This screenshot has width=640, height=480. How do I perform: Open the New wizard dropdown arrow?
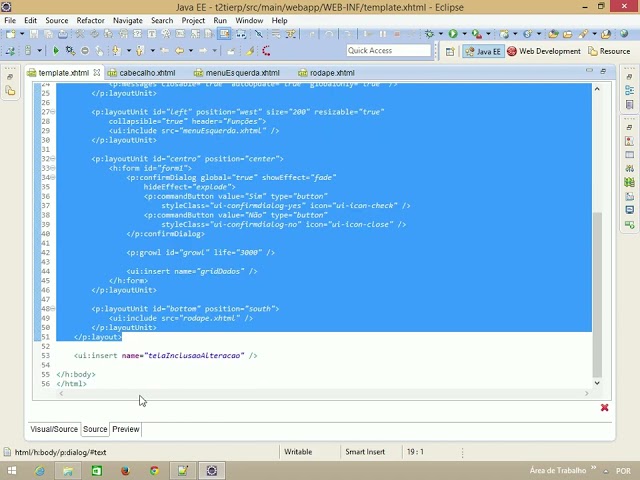tap(22, 34)
